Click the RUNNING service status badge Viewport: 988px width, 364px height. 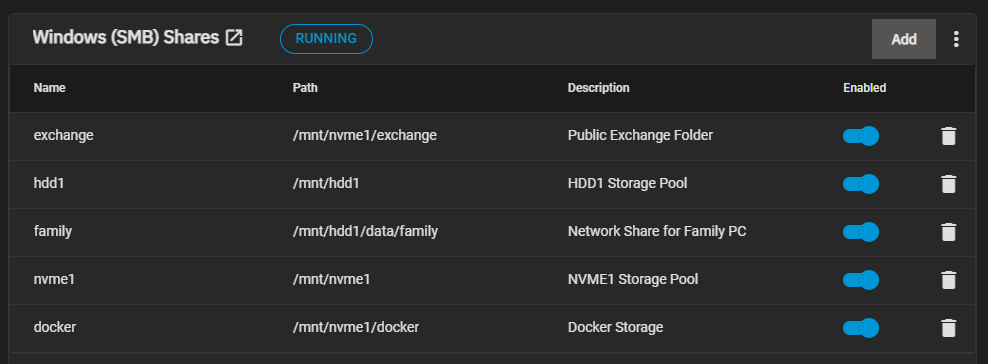coord(326,38)
